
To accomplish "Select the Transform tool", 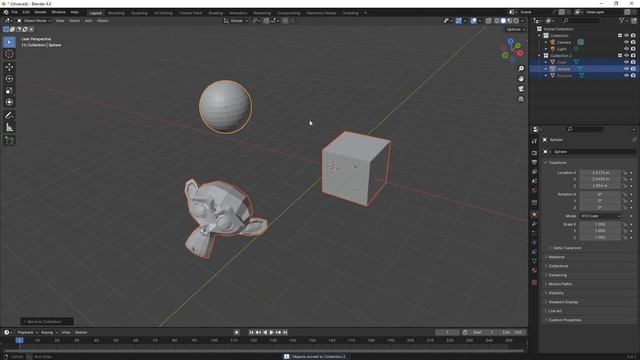I will (9, 102).
